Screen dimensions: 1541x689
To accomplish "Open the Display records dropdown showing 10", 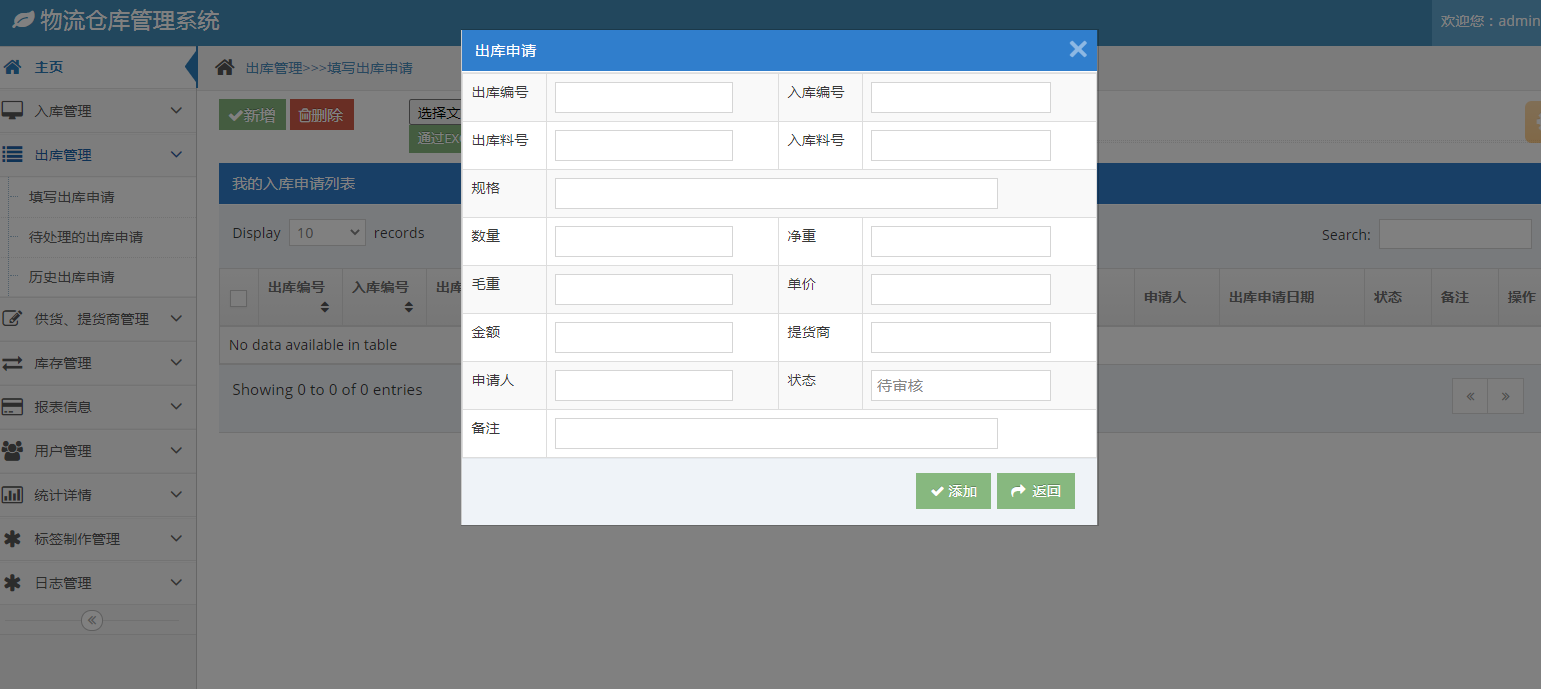I will click(x=327, y=231).
